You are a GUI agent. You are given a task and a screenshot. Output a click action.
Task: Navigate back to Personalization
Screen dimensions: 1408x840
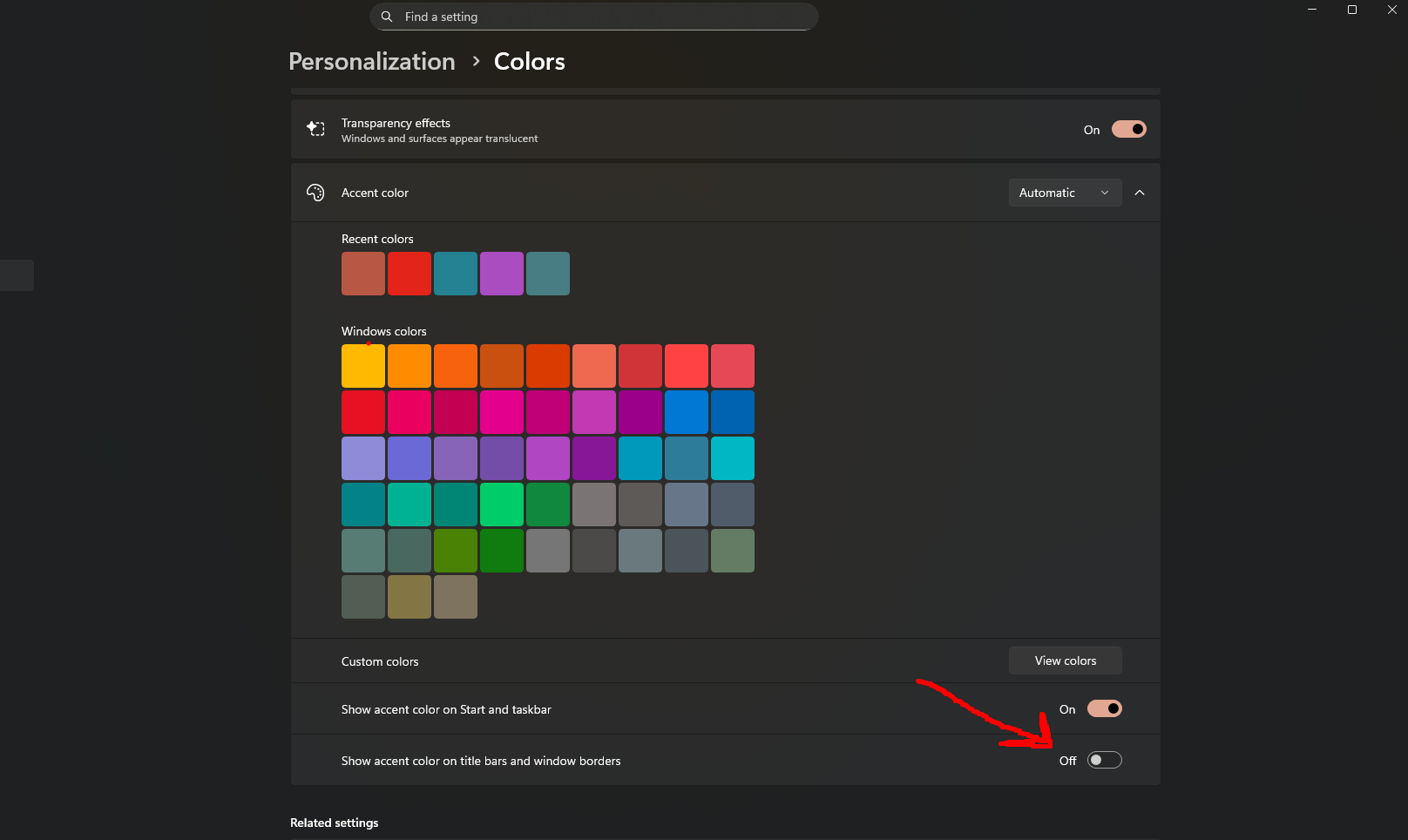372,61
